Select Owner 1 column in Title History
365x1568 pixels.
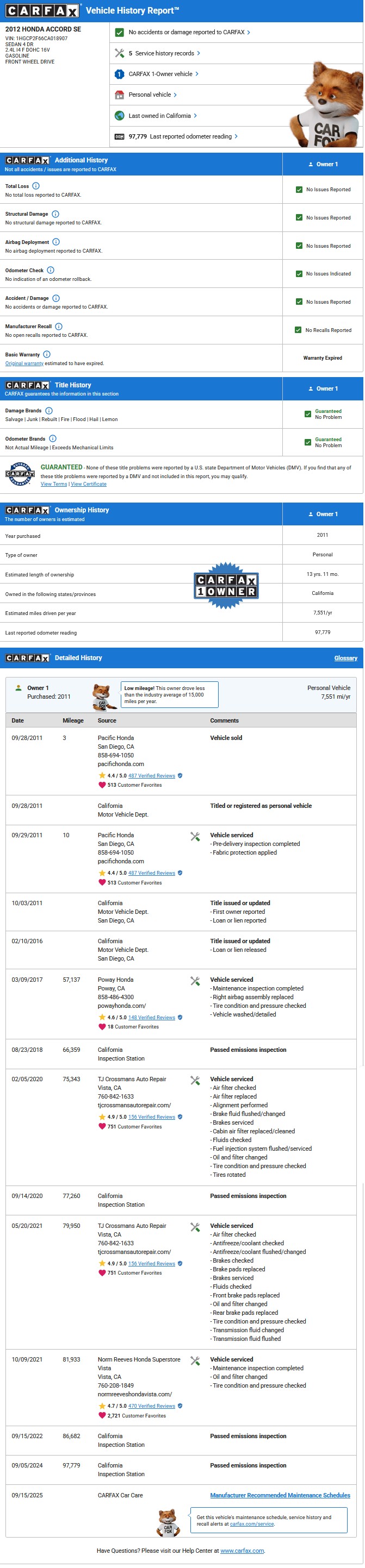tap(323, 388)
